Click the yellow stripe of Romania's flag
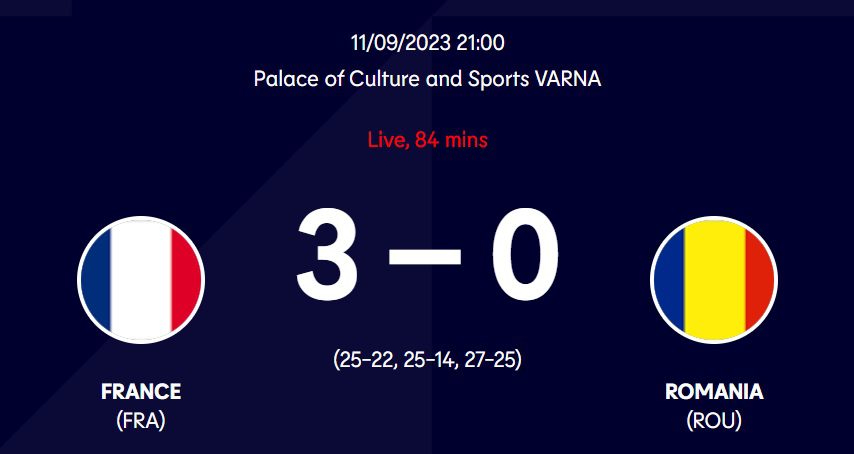The image size is (854, 454). (x=714, y=279)
